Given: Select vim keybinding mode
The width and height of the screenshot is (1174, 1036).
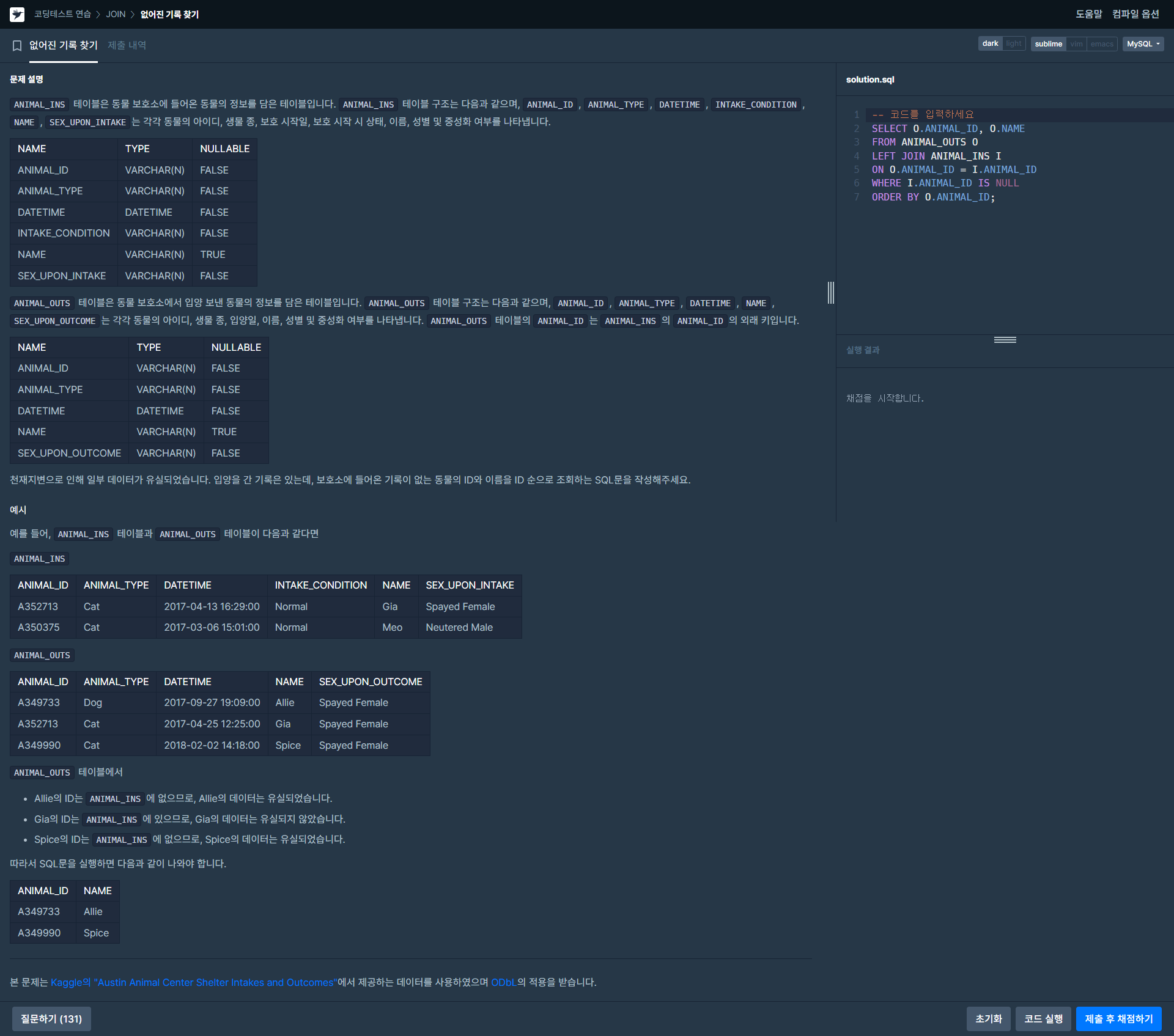Looking at the screenshot, I should (1076, 44).
